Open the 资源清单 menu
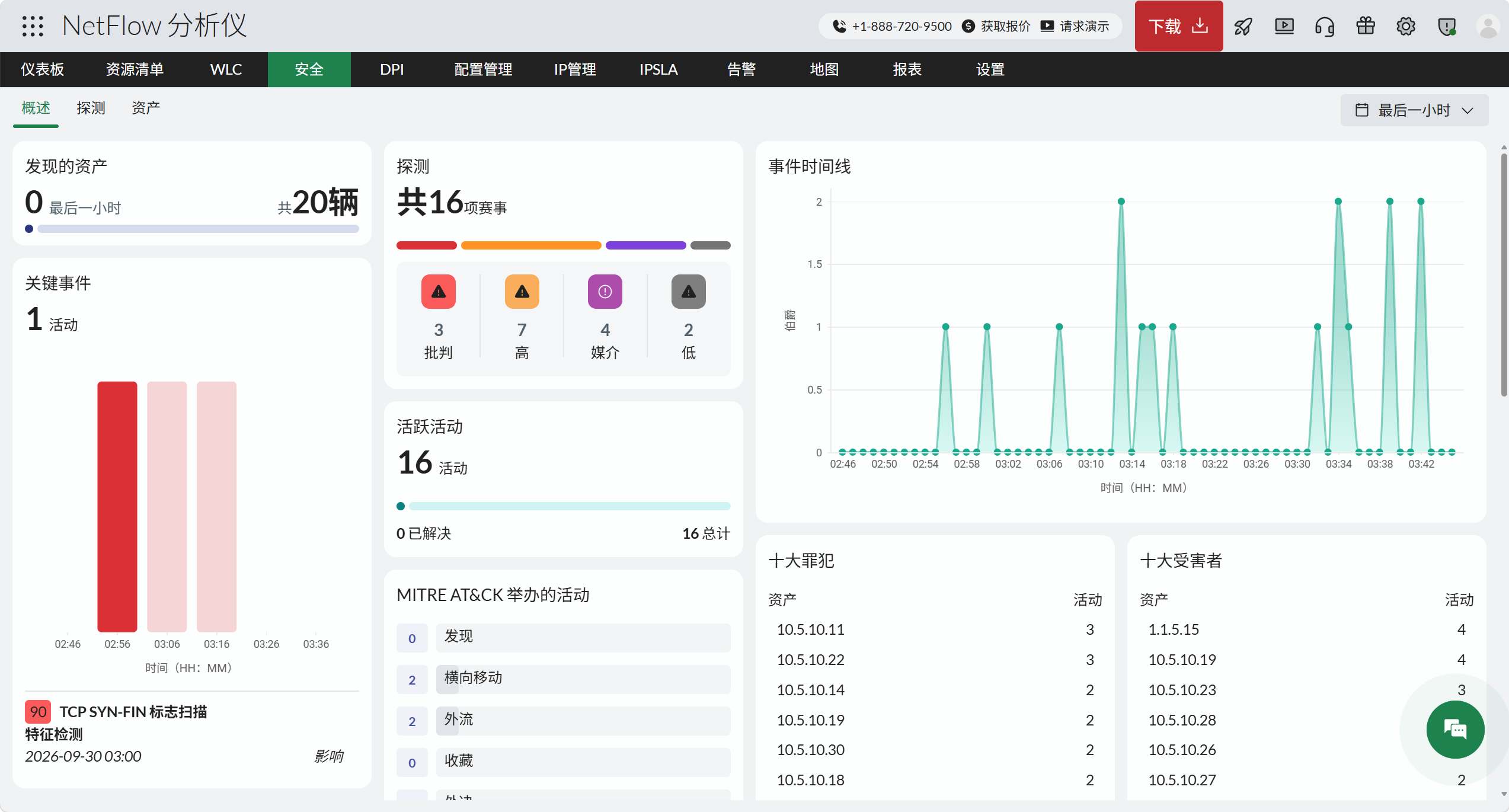 point(135,69)
